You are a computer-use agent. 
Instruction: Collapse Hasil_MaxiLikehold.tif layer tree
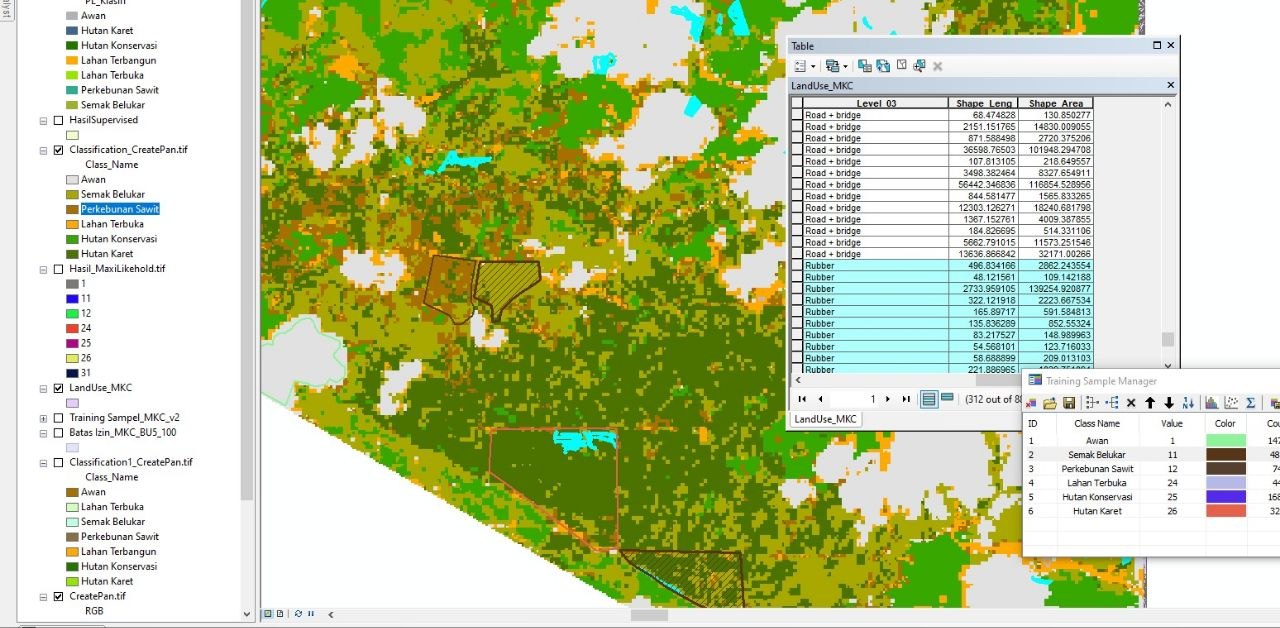pyautogui.click(x=43, y=269)
